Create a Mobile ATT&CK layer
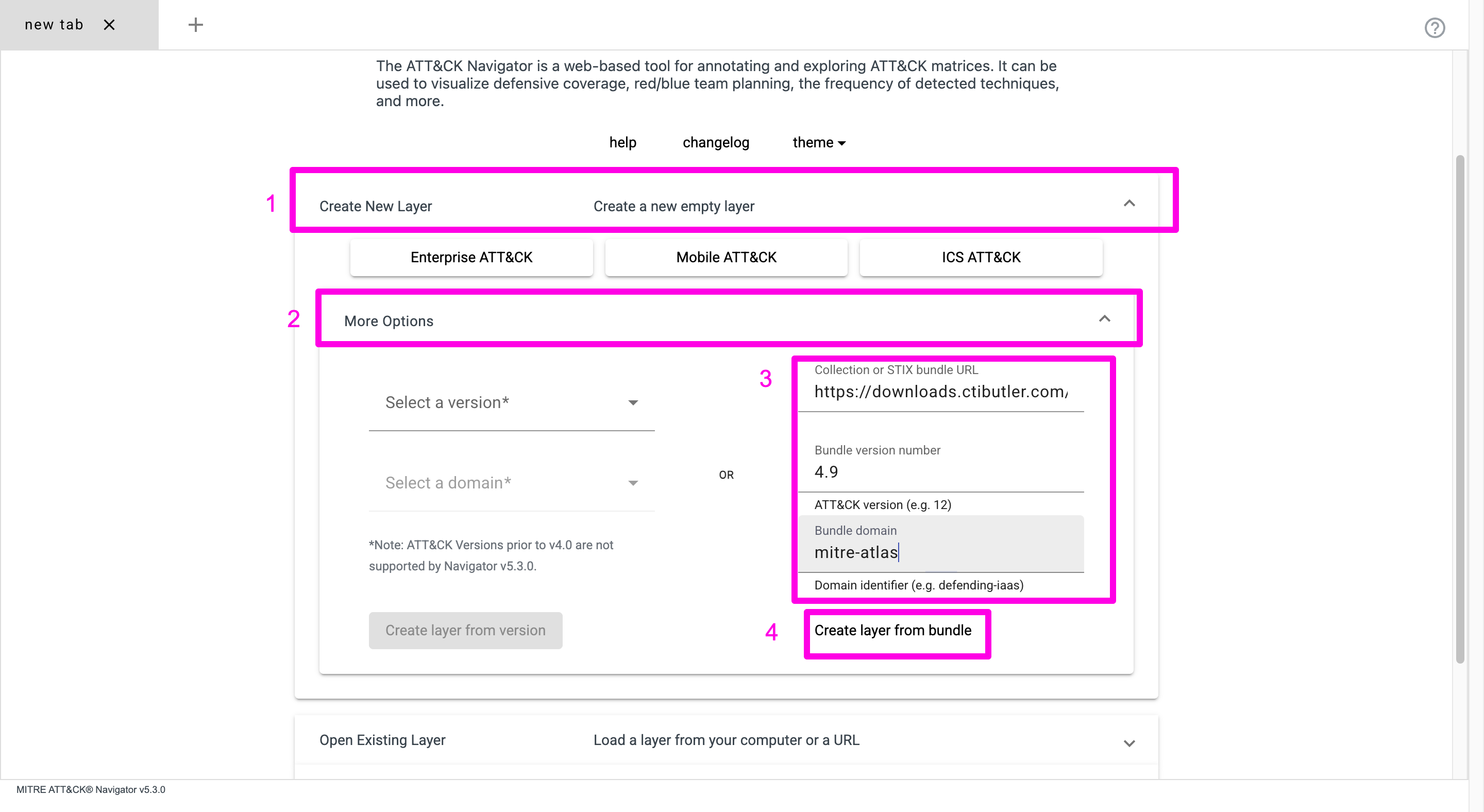 coord(726,258)
